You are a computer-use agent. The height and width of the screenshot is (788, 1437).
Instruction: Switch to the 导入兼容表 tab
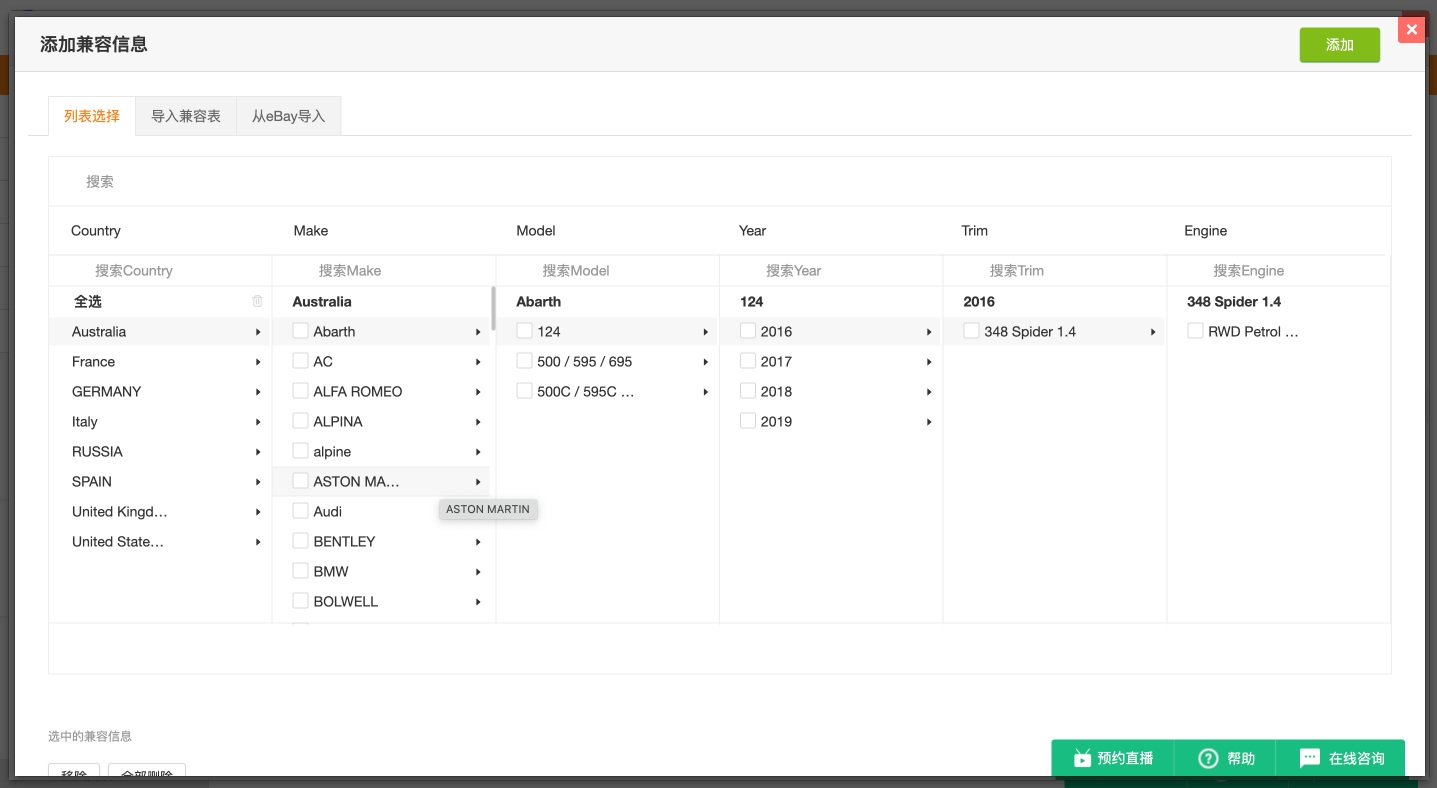coord(186,116)
